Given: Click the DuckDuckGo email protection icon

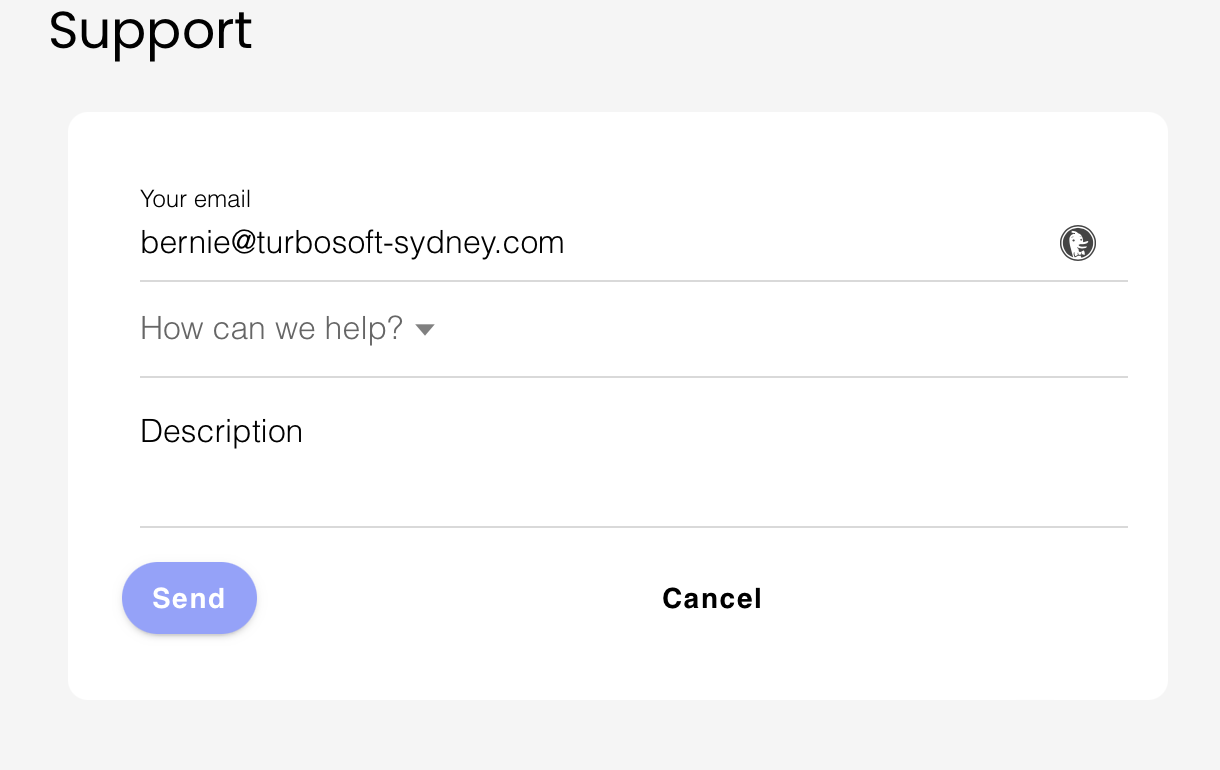Looking at the screenshot, I should [x=1077, y=243].
